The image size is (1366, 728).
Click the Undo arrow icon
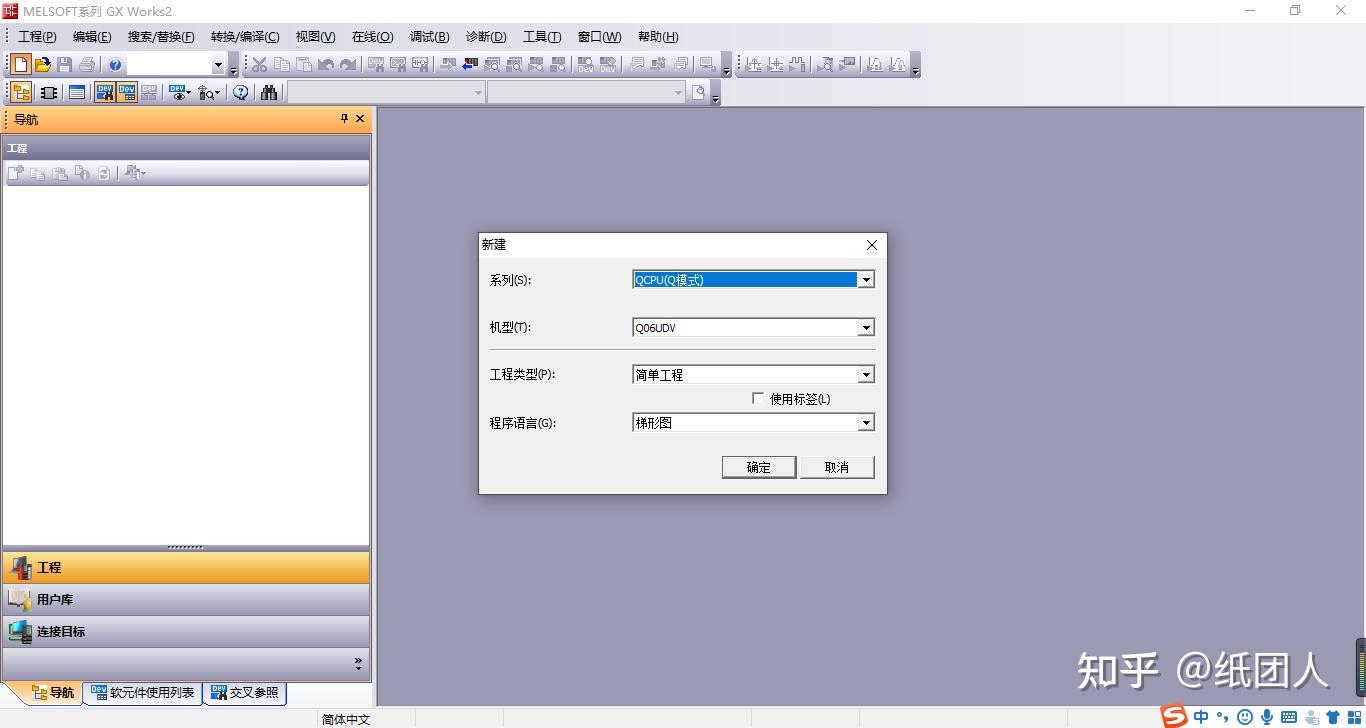click(326, 65)
